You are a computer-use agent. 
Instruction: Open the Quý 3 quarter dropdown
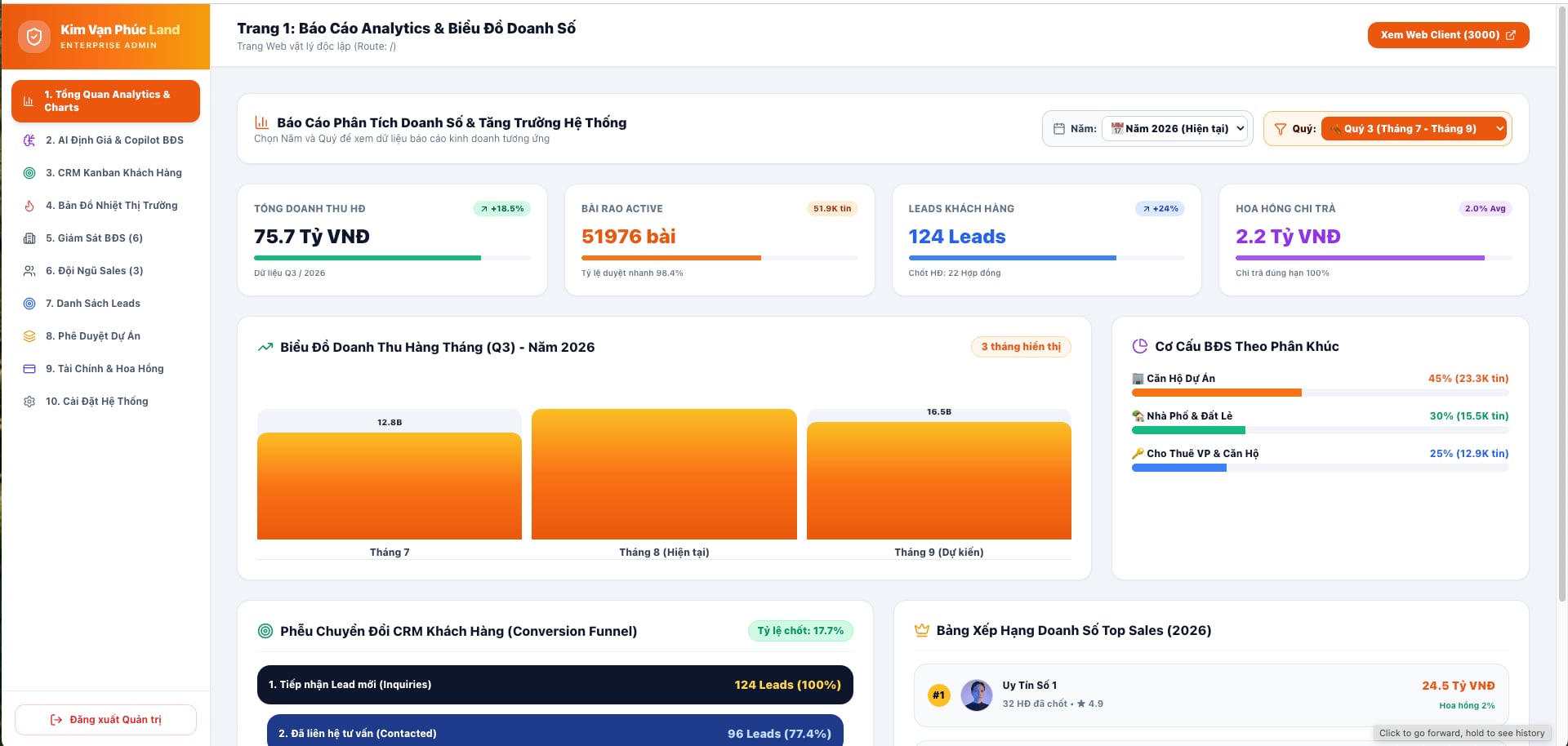(x=1414, y=129)
